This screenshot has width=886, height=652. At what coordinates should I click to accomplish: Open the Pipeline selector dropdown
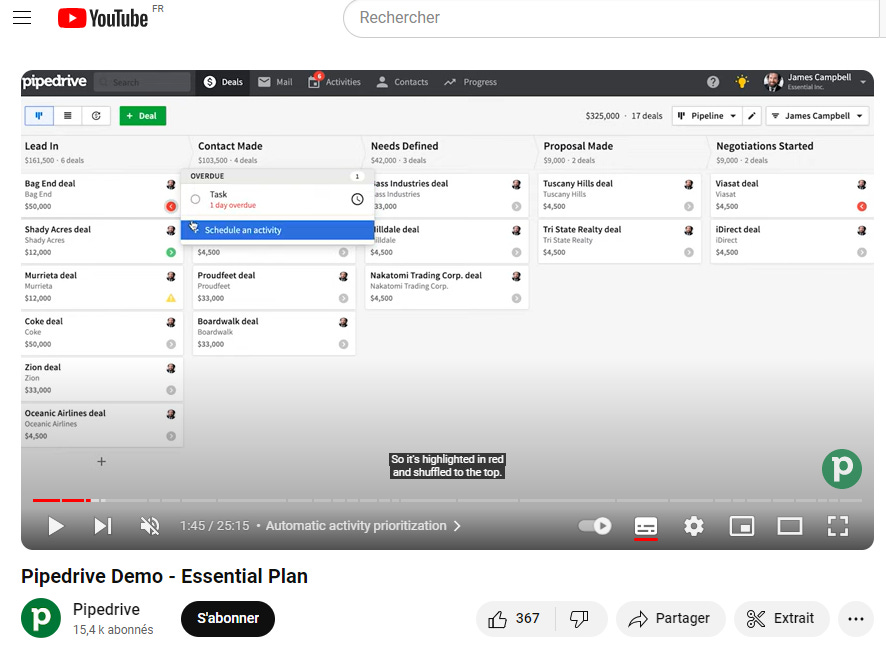[707, 116]
